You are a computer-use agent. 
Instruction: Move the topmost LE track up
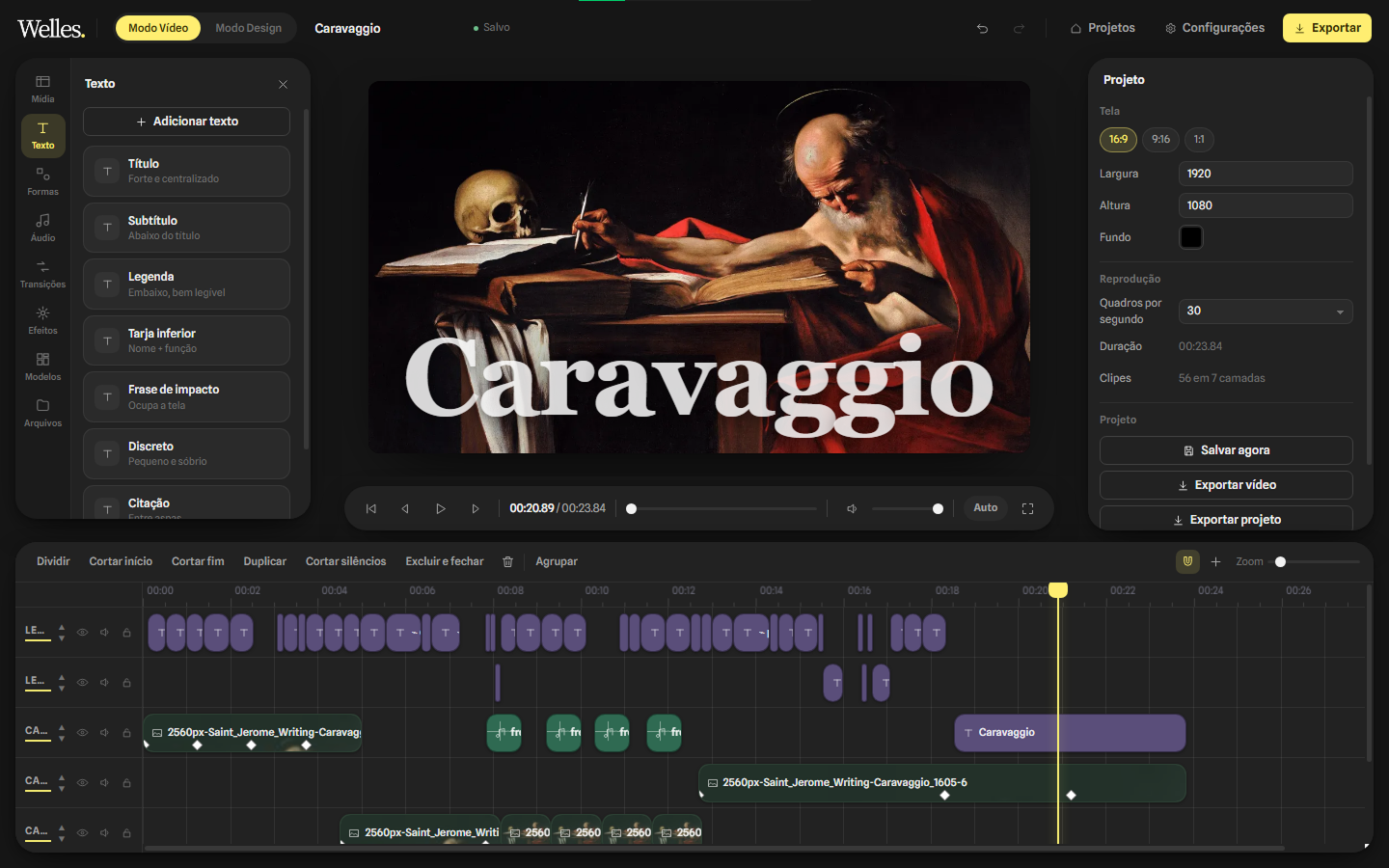pos(62,628)
